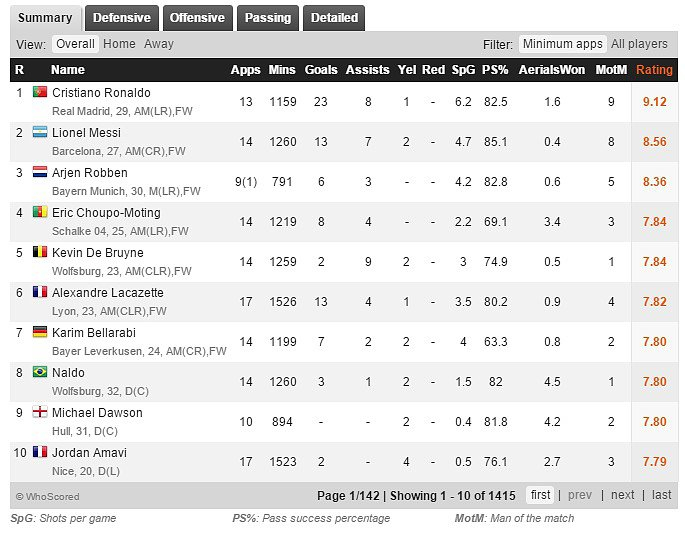Click Ronaldo's 9.12 rating value
This screenshot has width=685, height=533.
click(x=654, y=102)
